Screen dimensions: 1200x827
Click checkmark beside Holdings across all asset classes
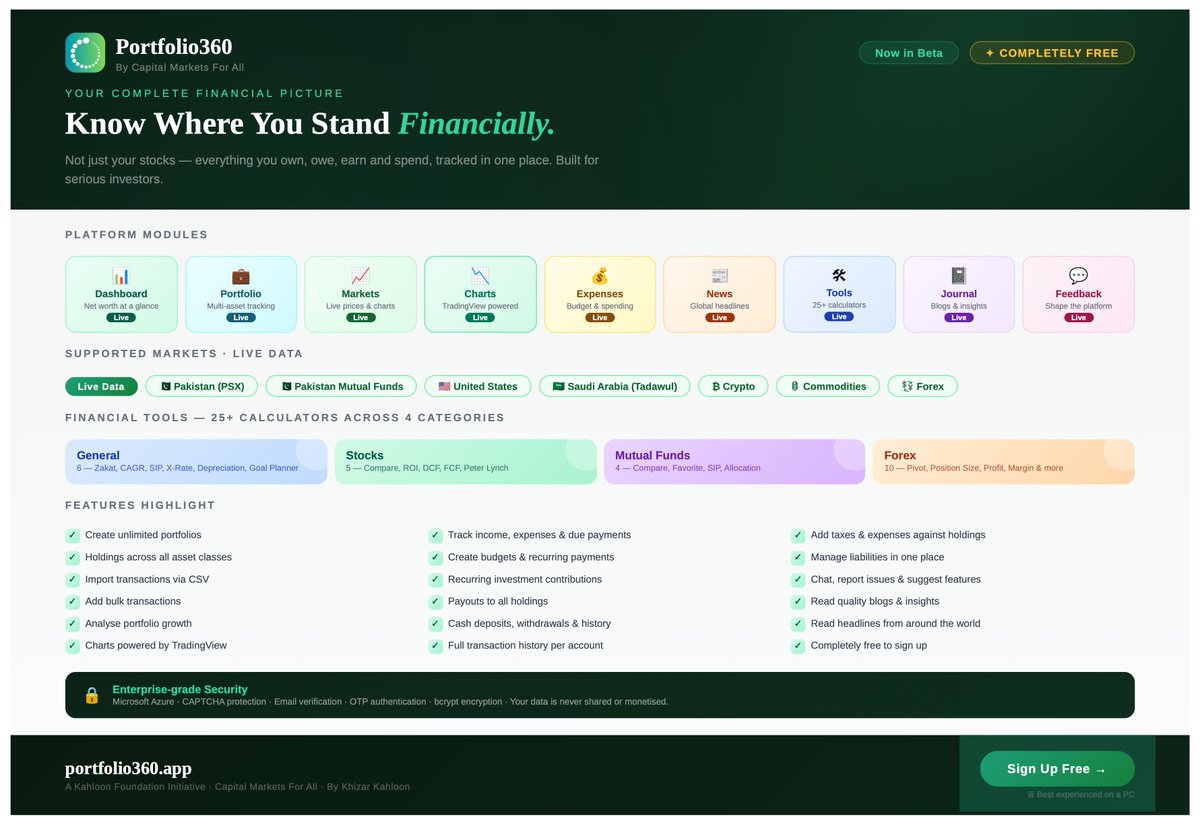72,557
